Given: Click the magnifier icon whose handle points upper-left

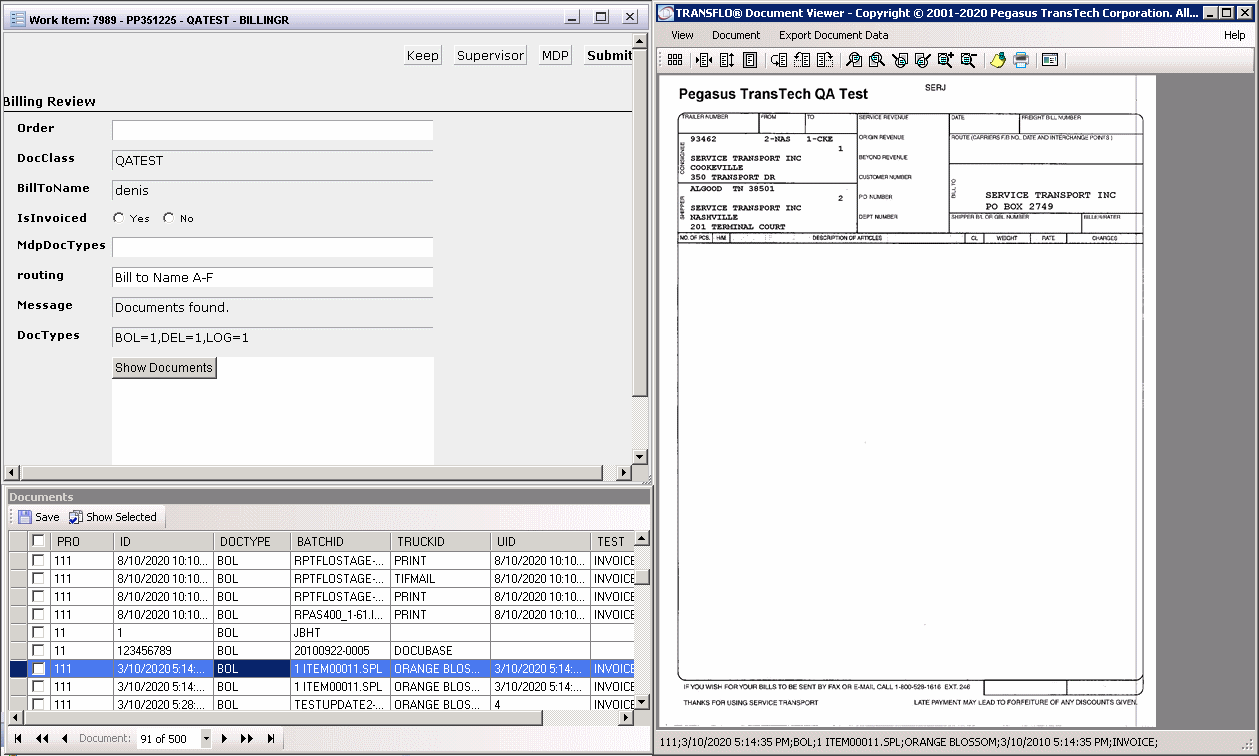Looking at the screenshot, I should coord(899,60).
